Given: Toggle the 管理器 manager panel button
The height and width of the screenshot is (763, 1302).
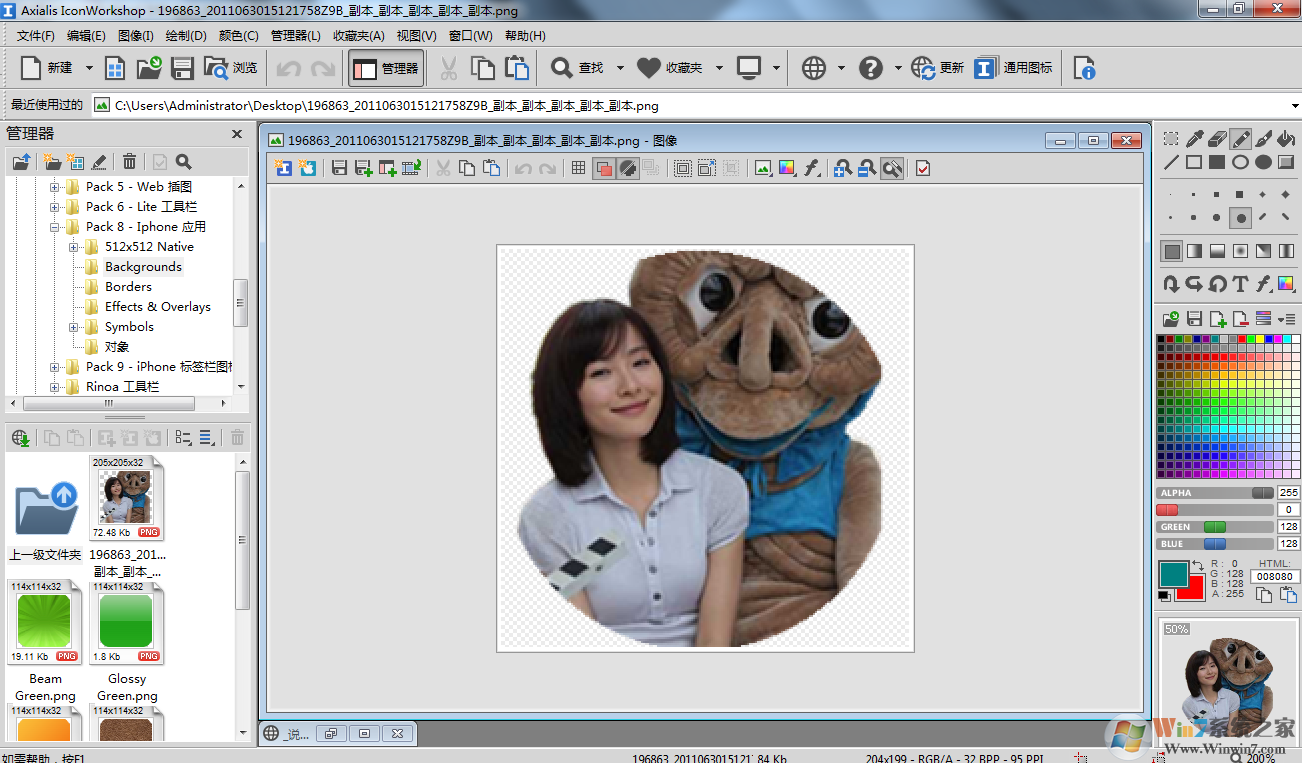Looking at the screenshot, I should point(387,68).
